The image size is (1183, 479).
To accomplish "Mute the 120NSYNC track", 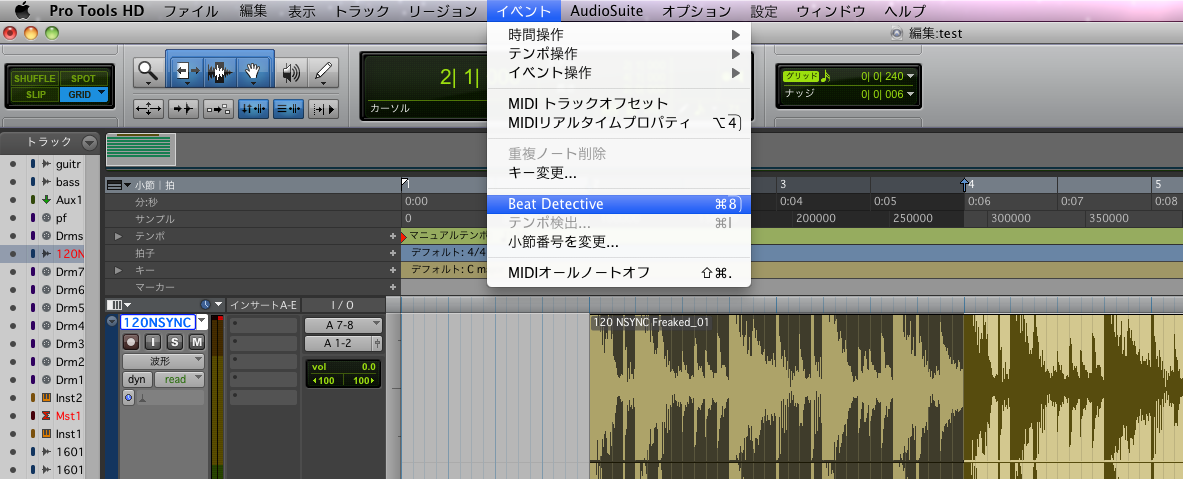I will click(x=196, y=342).
